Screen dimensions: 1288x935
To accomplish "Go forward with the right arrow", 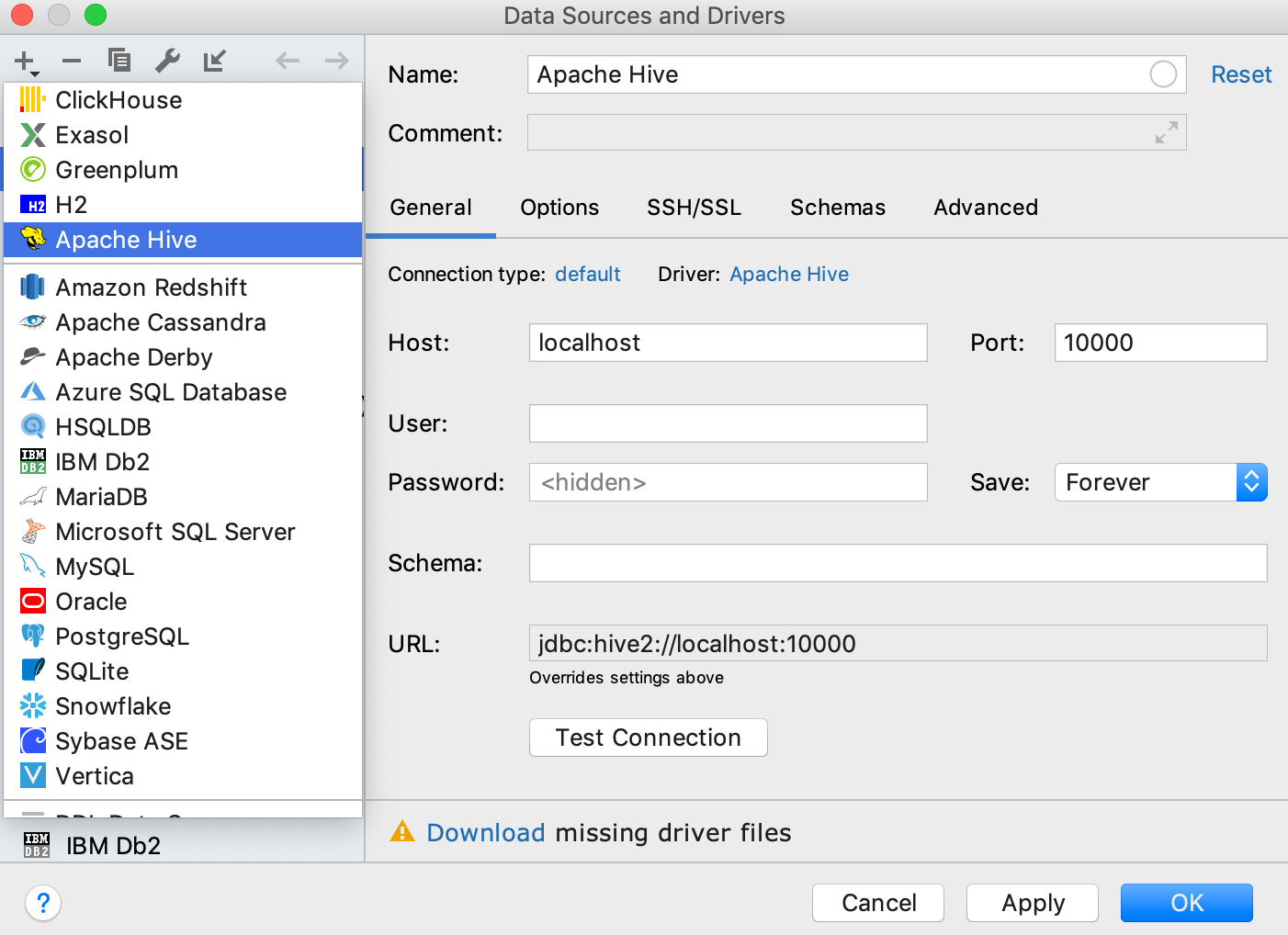I will coord(337,62).
